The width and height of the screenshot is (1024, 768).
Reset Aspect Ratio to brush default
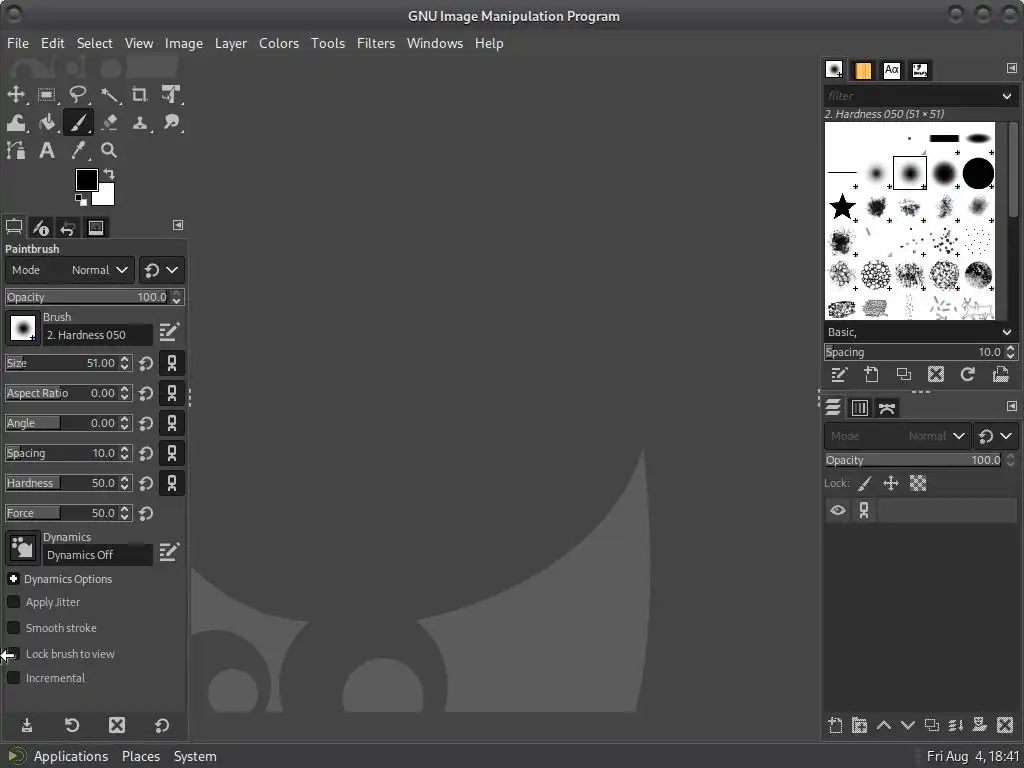146,393
